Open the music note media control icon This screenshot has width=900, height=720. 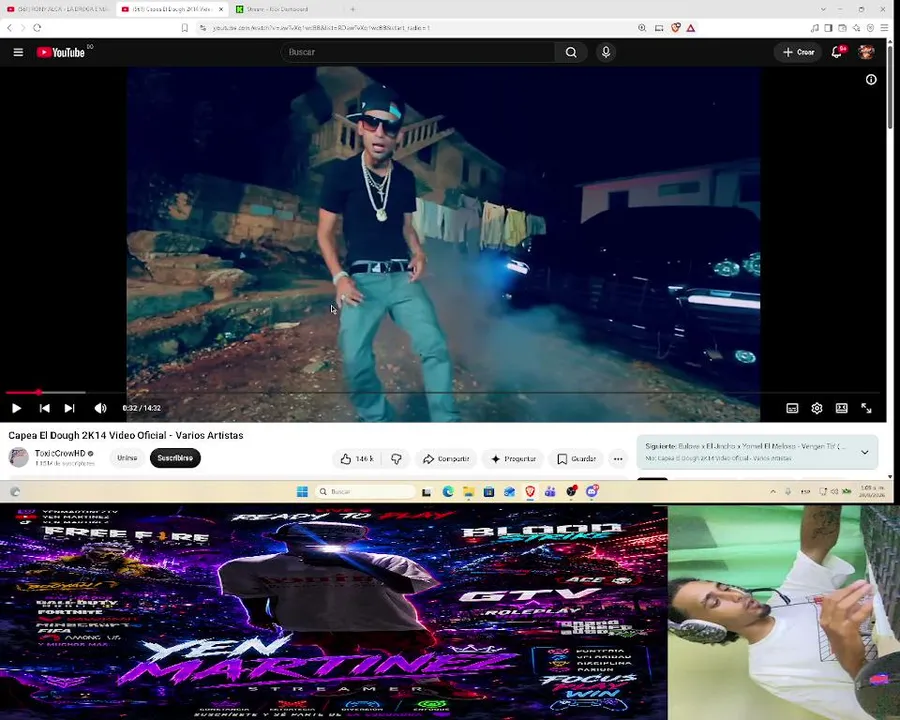(x=814, y=28)
